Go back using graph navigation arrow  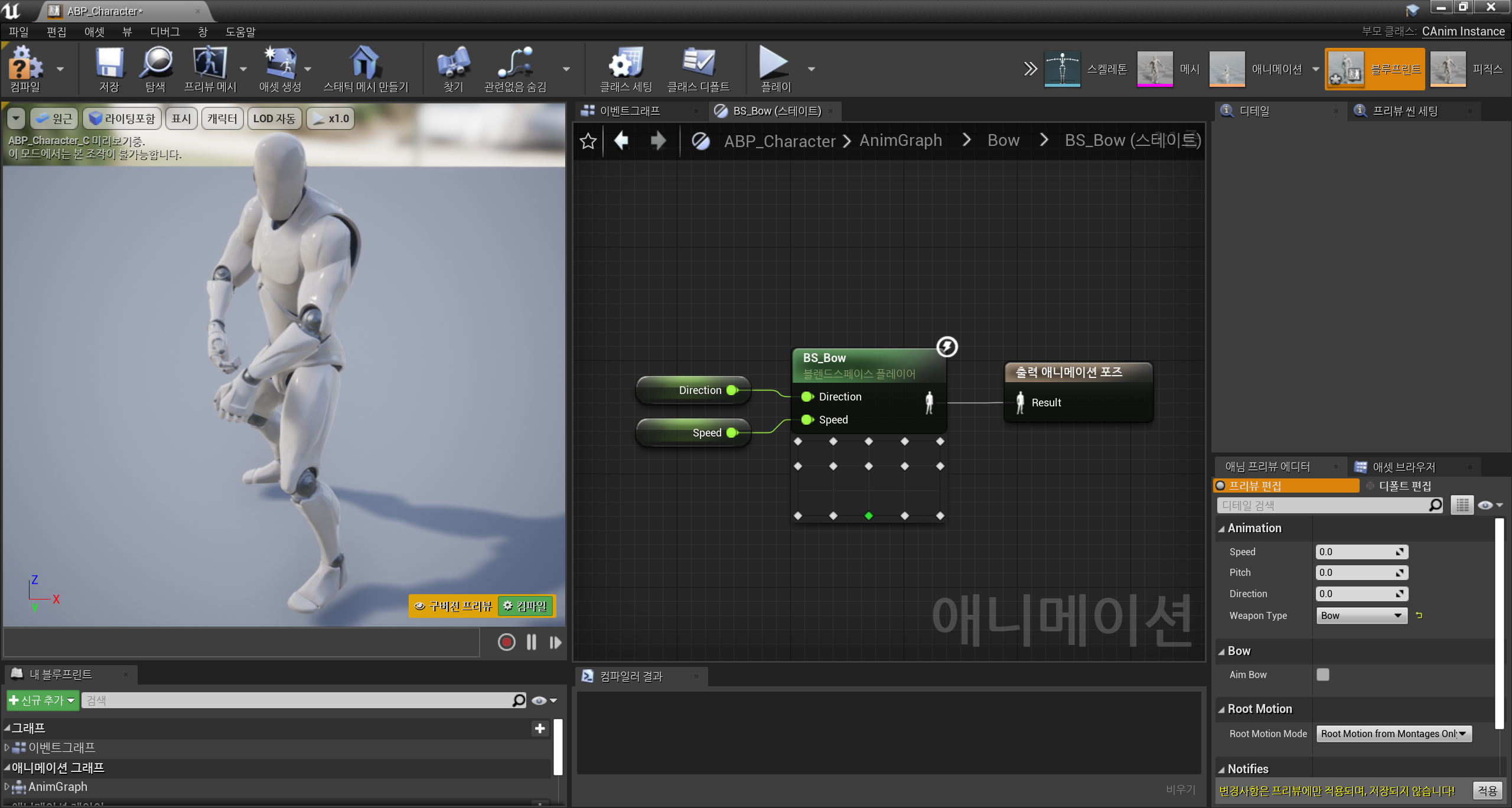[x=621, y=141]
